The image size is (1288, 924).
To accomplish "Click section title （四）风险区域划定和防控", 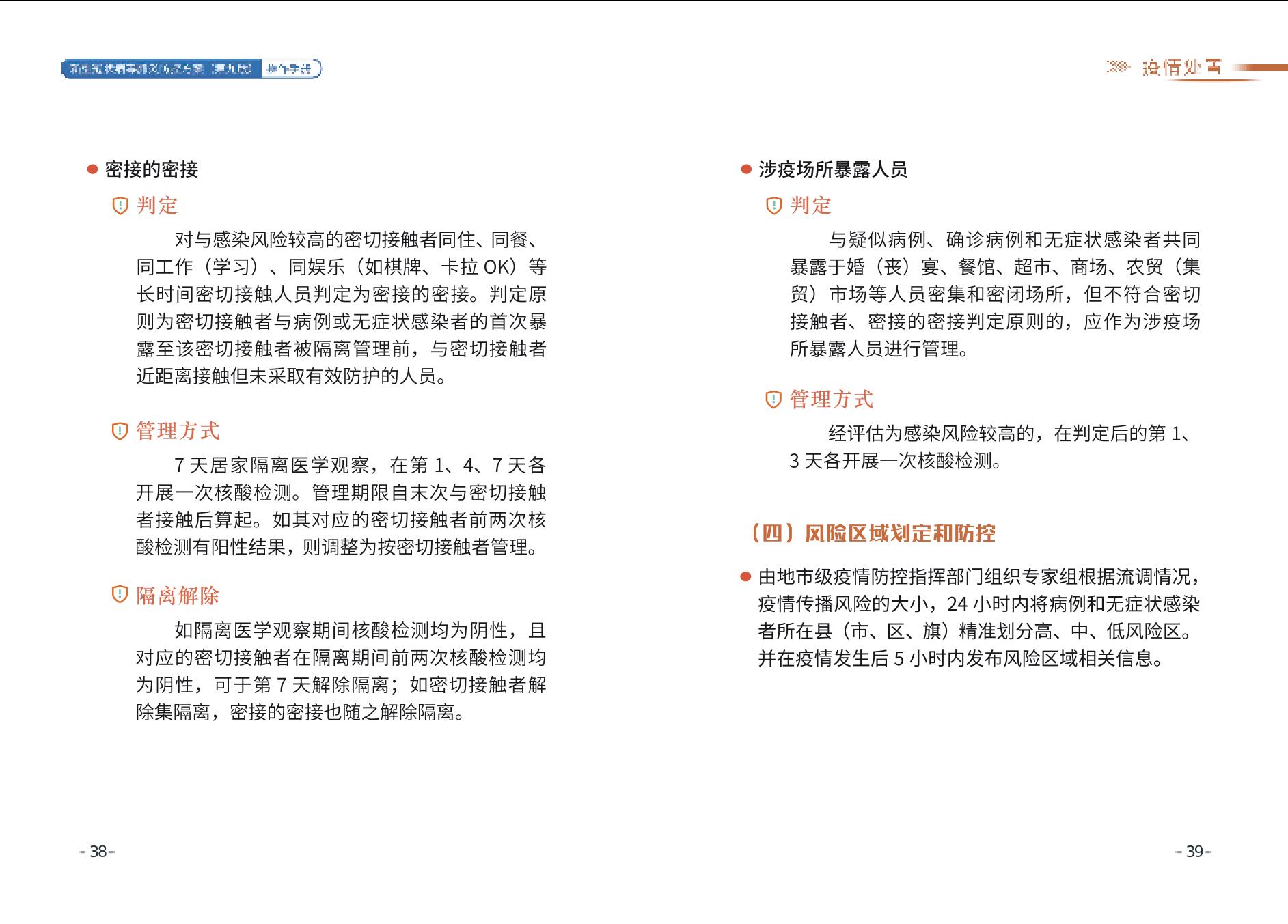I will pos(873,533).
